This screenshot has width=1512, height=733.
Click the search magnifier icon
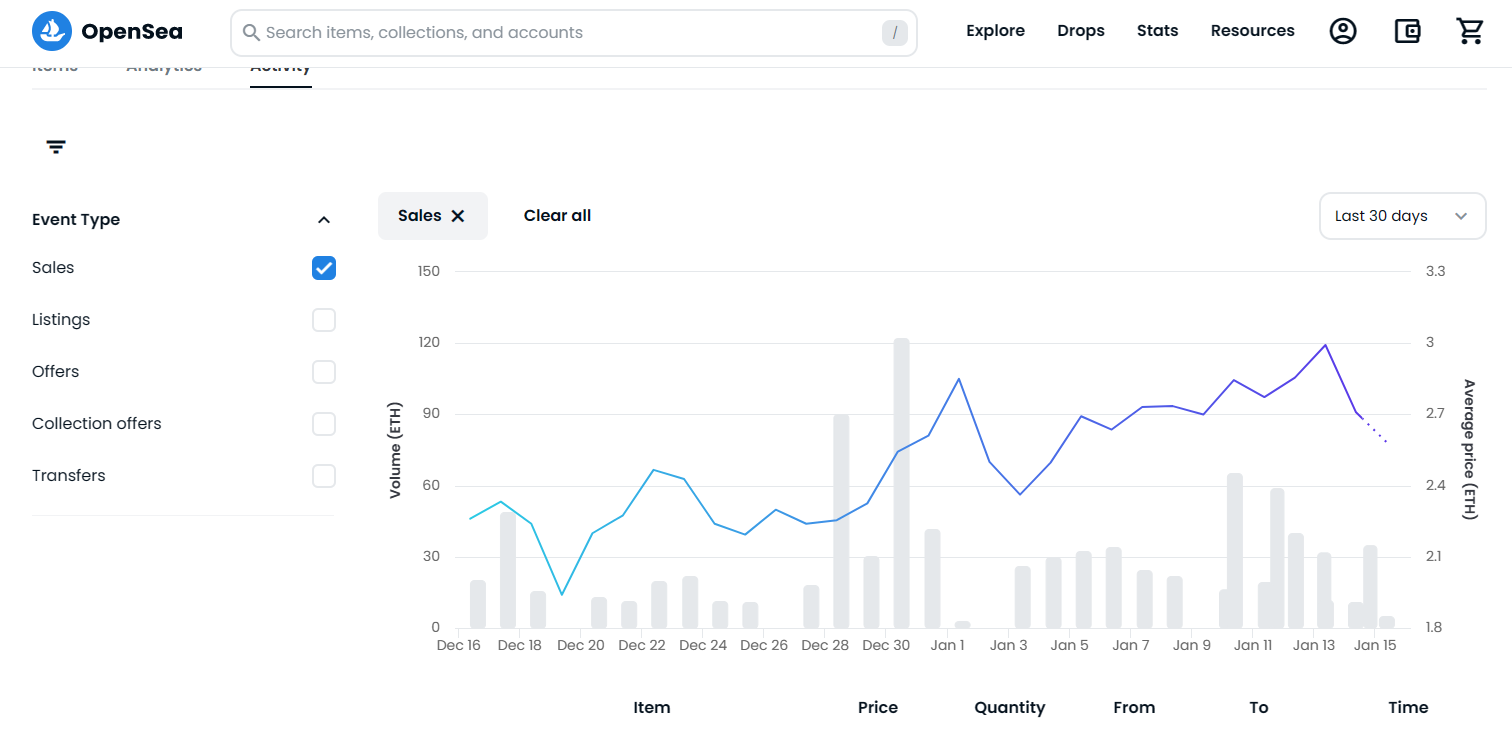[x=252, y=33]
